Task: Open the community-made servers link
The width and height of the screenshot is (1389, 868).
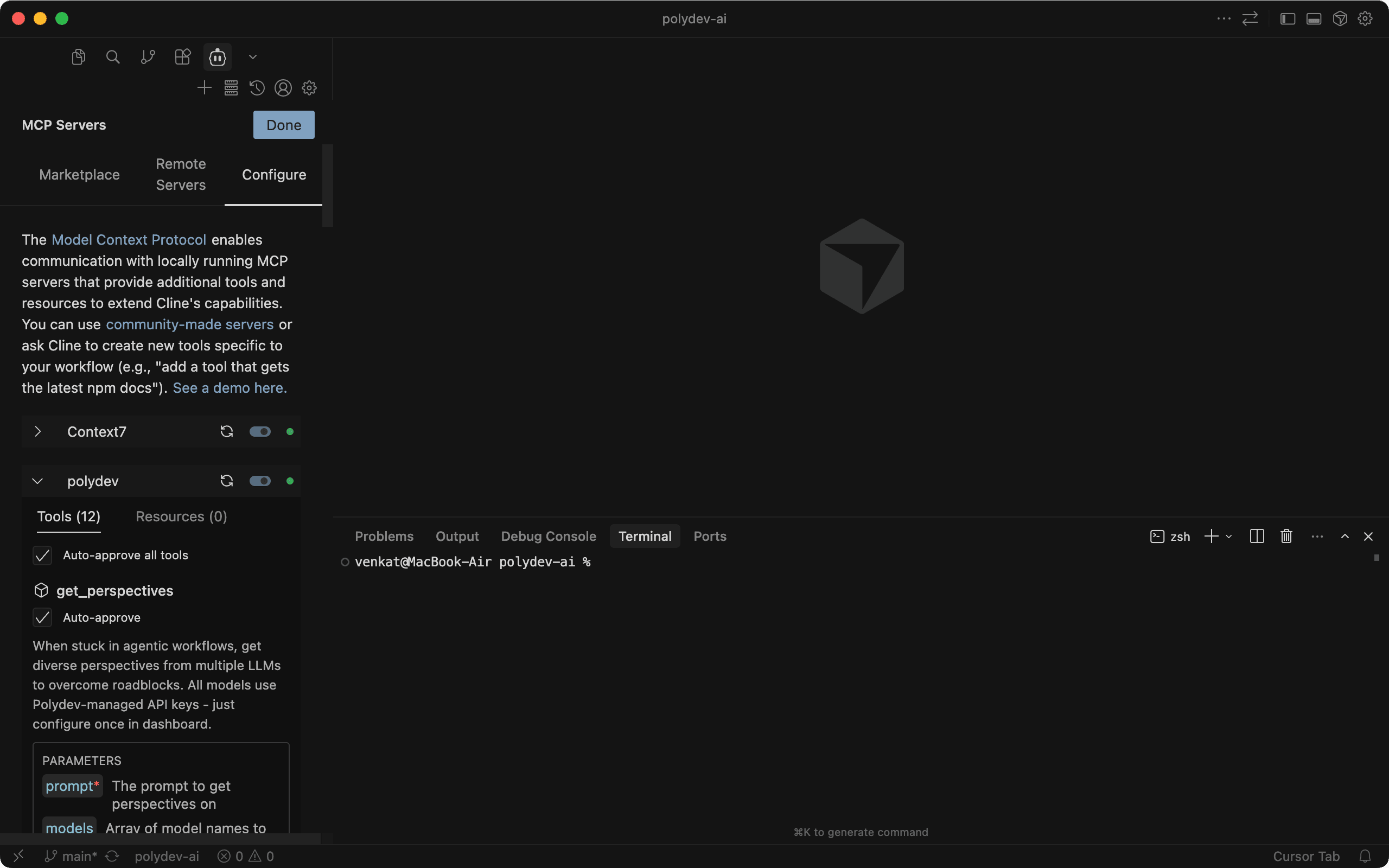Action: [189, 324]
